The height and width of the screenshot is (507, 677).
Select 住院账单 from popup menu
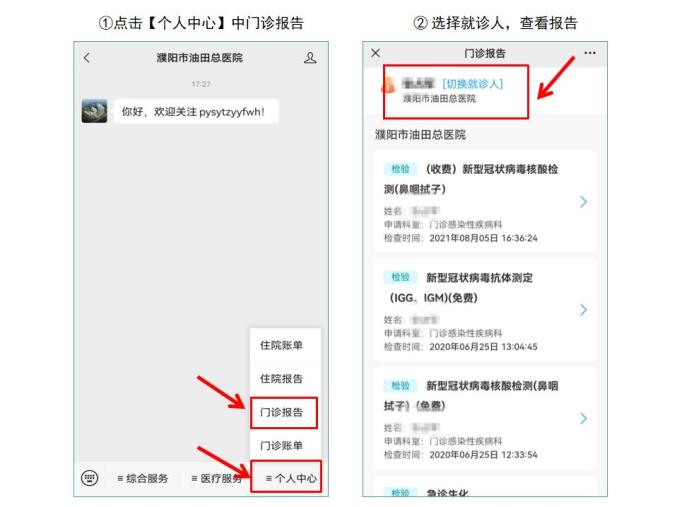[x=282, y=345]
